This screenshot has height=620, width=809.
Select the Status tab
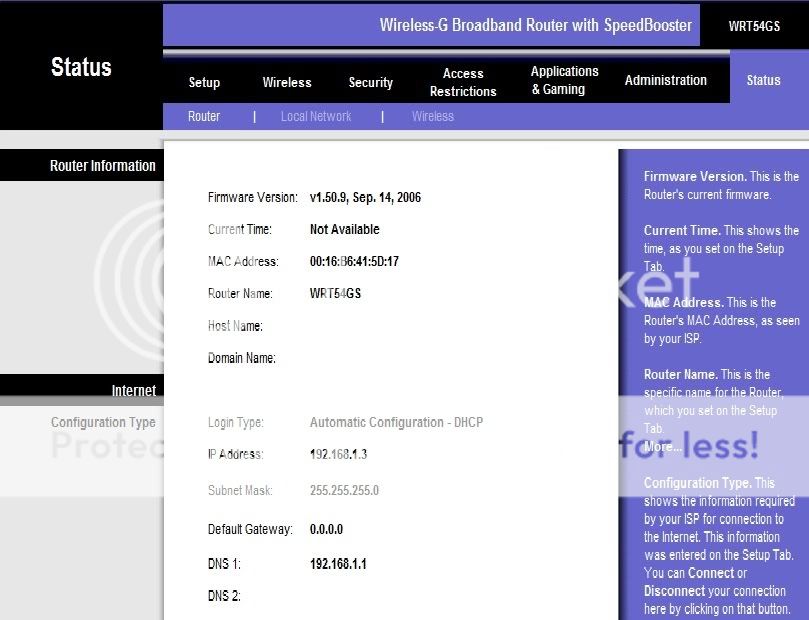click(763, 80)
